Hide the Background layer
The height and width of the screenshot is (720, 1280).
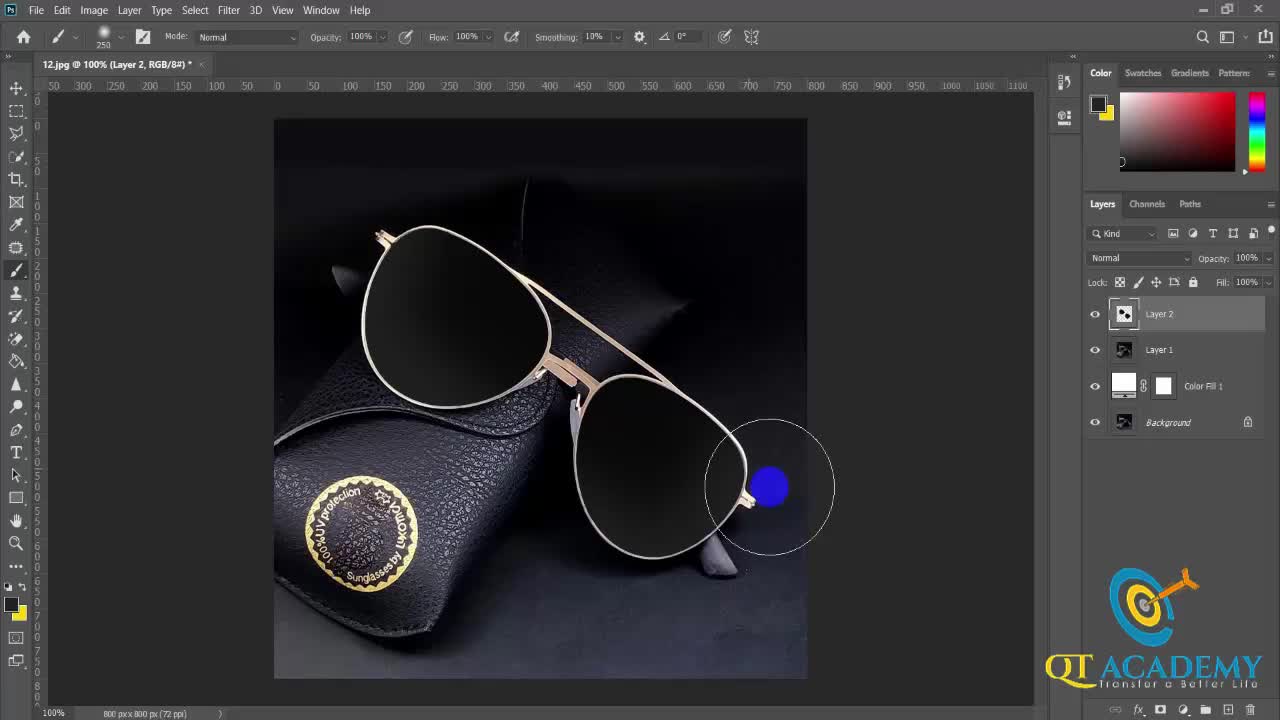coord(1095,422)
